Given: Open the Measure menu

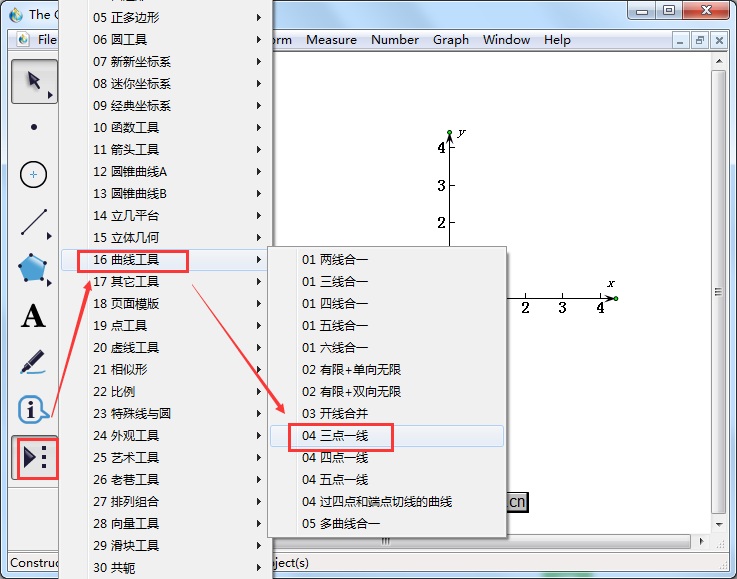Looking at the screenshot, I should pos(331,40).
